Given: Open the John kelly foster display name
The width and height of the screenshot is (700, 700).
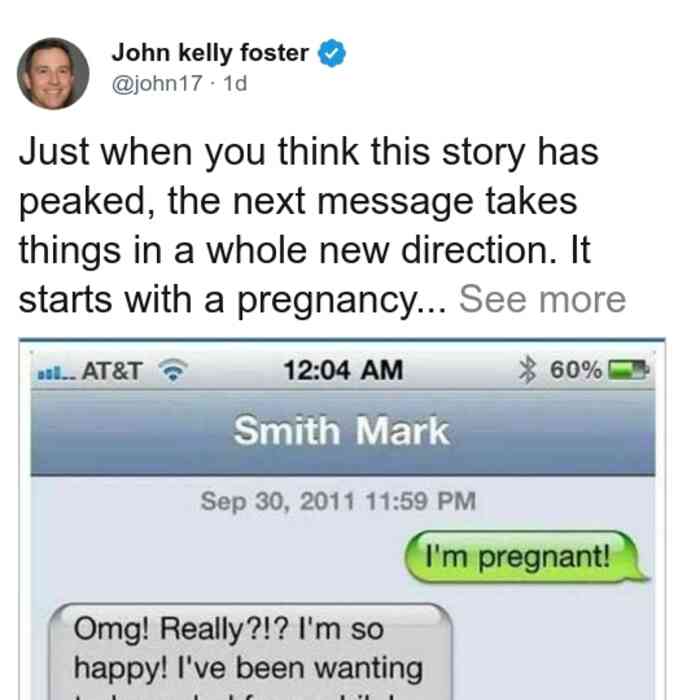Looking at the screenshot, I should (210, 53).
